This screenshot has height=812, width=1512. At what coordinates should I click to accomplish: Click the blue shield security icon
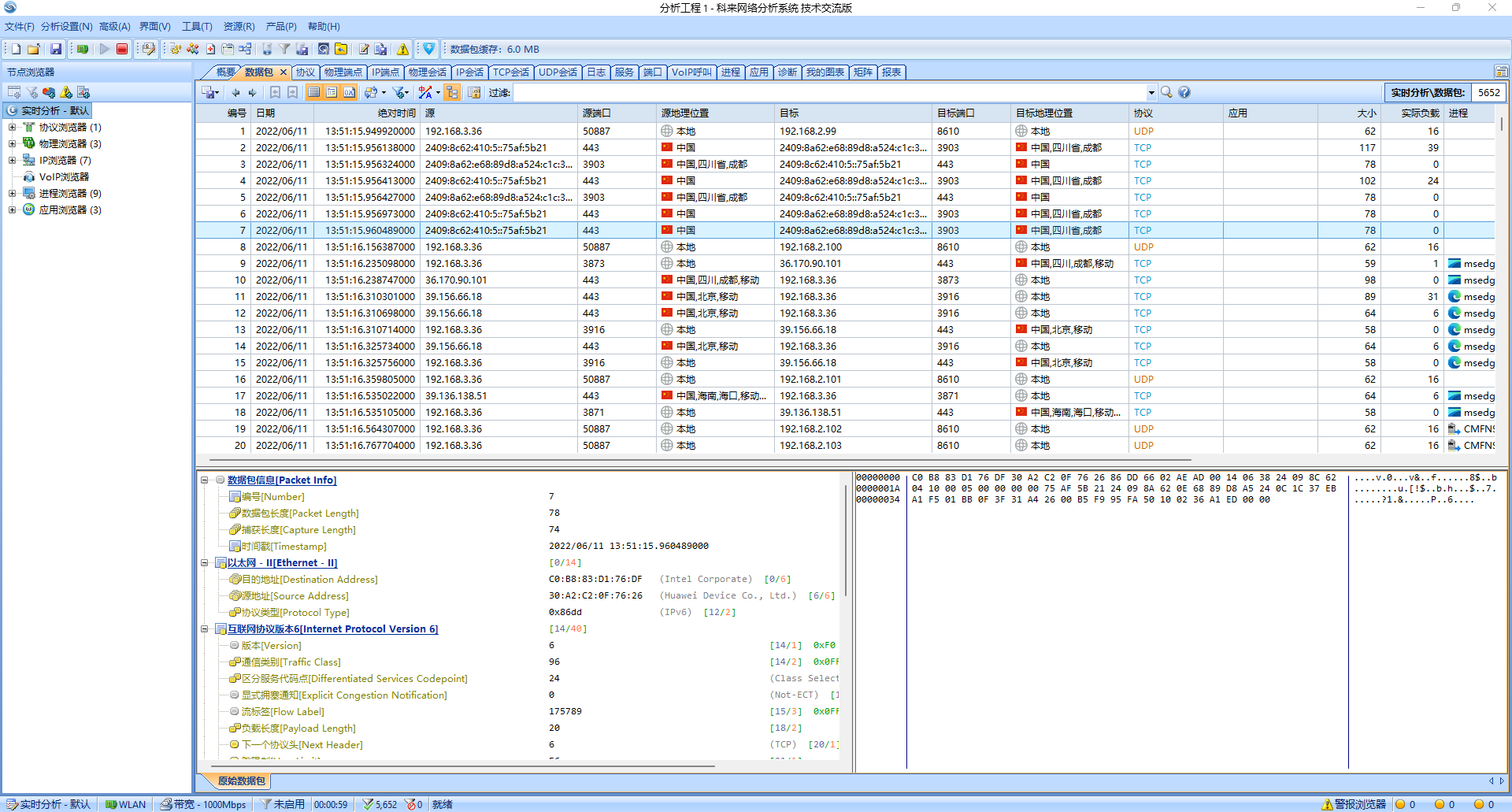pos(429,49)
